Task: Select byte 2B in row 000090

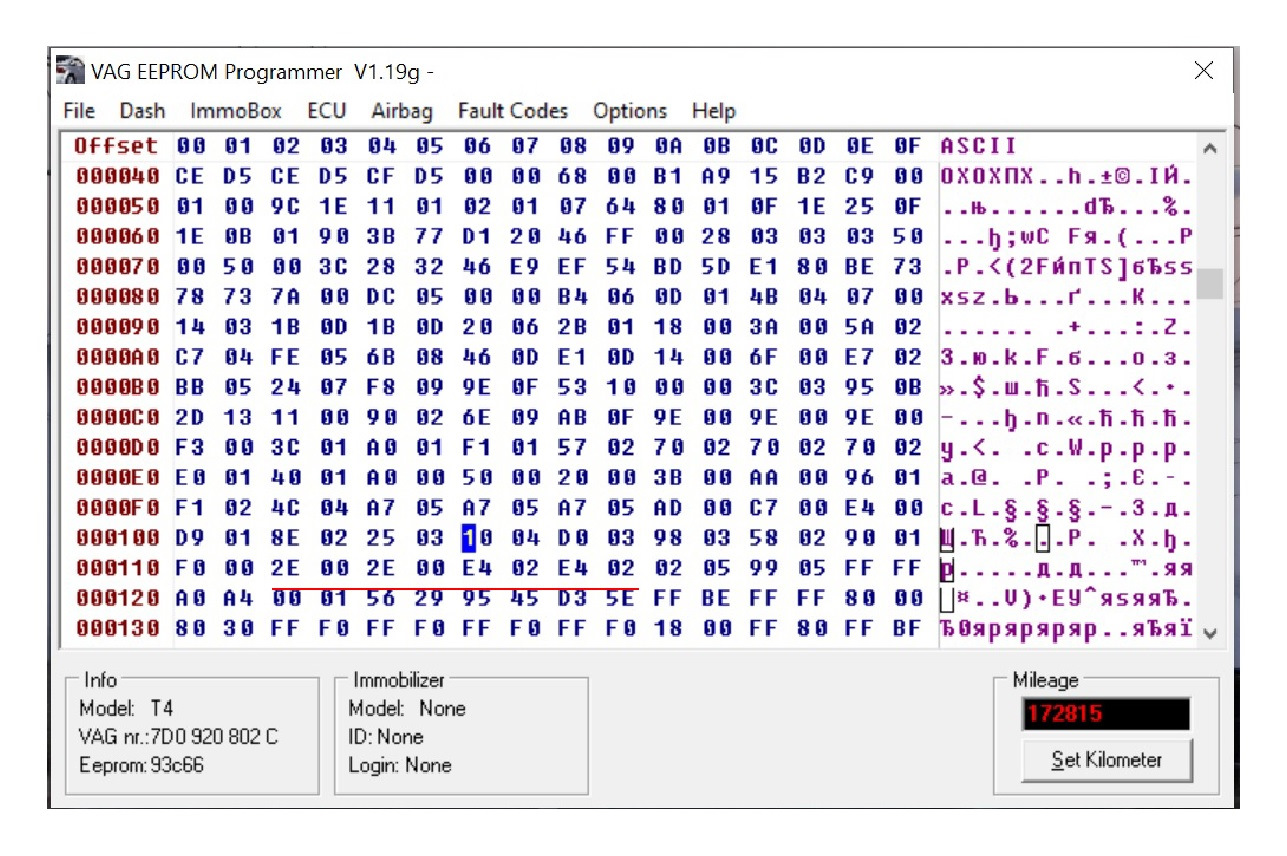Action: click(572, 327)
